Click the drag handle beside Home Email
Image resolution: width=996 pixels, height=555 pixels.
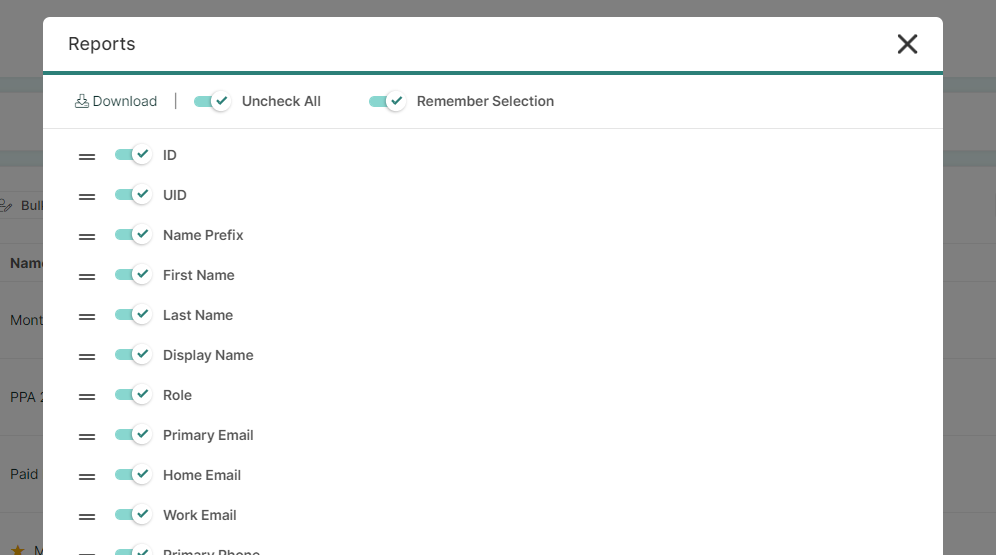[87, 477]
